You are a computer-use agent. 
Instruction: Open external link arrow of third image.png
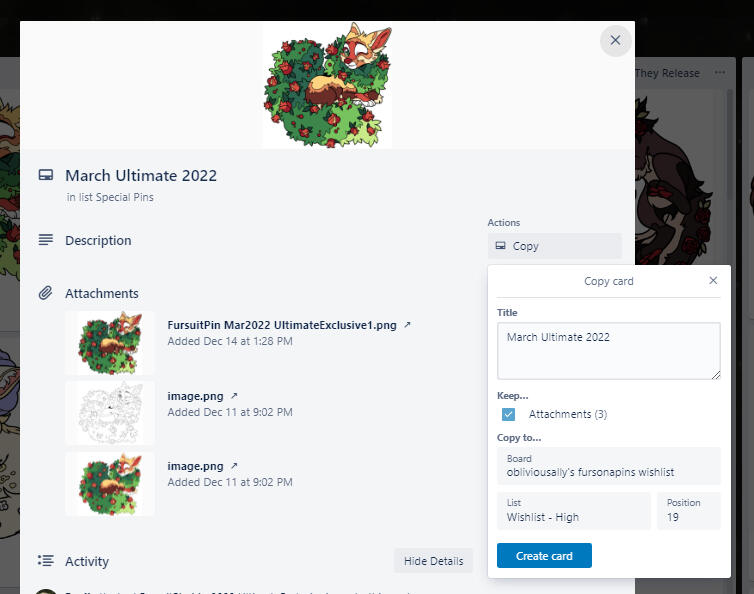tap(234, 466)
